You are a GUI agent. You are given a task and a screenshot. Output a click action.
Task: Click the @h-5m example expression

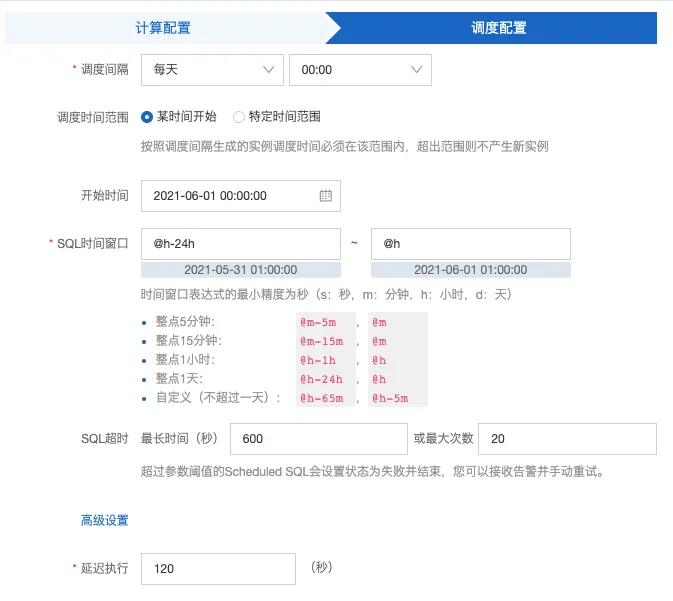390,398
